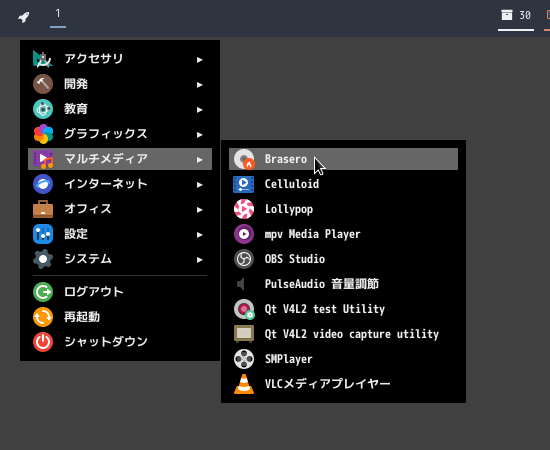Click the green ログアウト icon
This screenshot has width=550, height=450.
(43, 292)
